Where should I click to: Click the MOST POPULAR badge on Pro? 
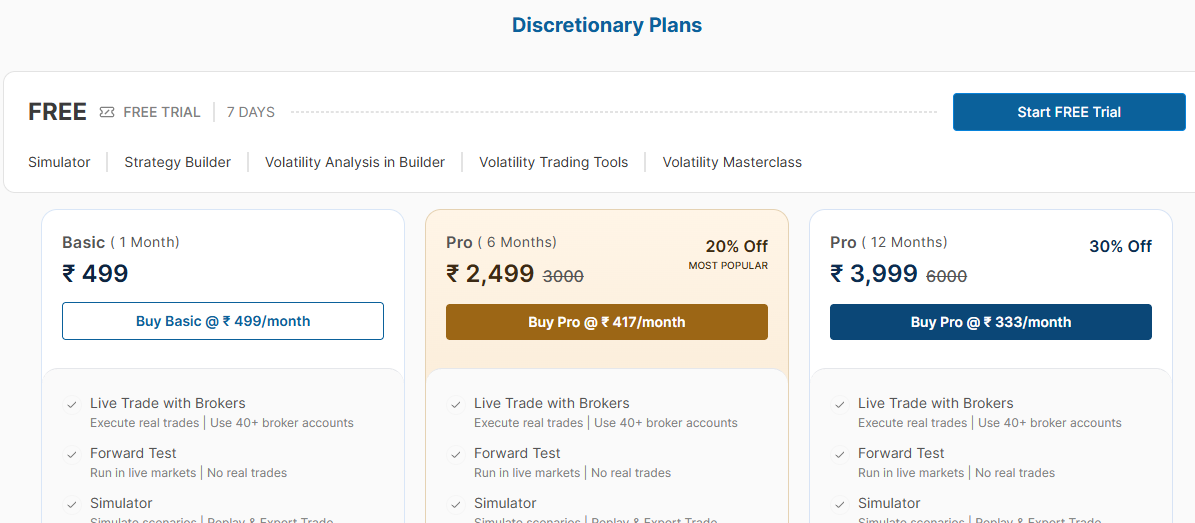coord(728,266)
